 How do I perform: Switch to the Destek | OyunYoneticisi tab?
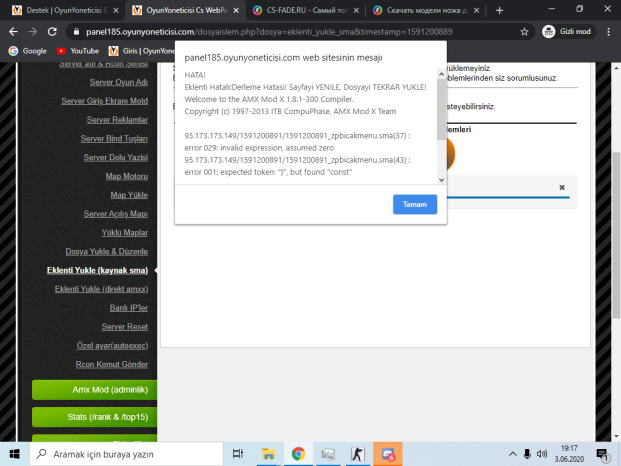click(x=66, y=10)
